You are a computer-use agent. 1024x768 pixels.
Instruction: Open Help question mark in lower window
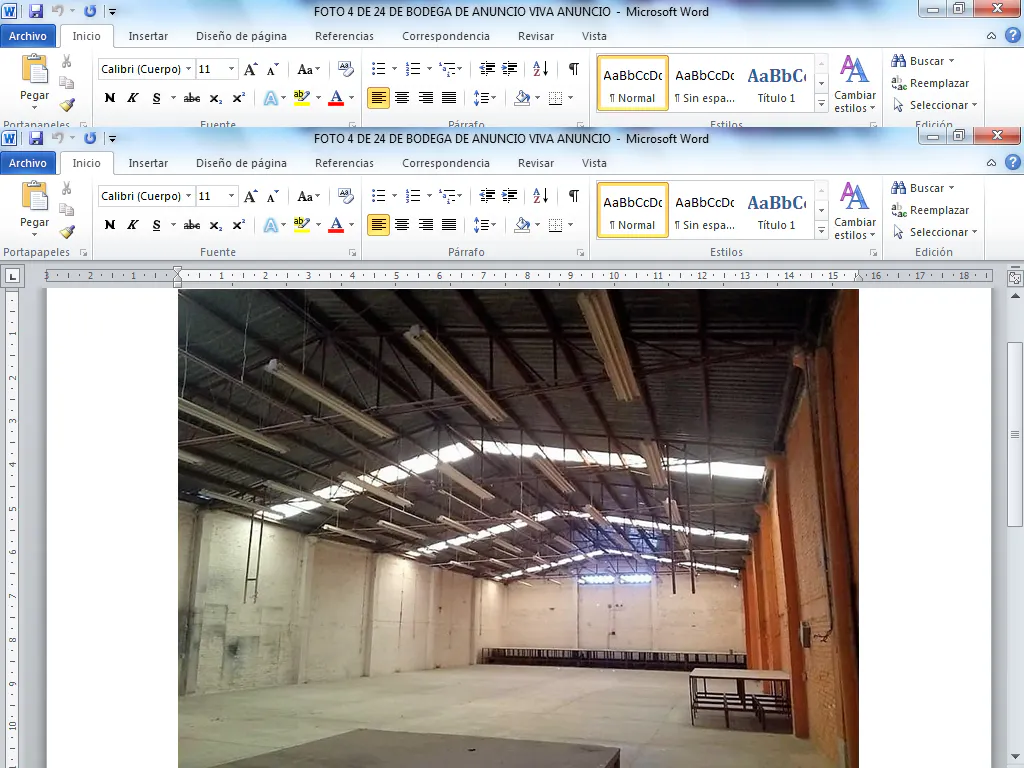pyautogui.click(x=1012, y=163)
